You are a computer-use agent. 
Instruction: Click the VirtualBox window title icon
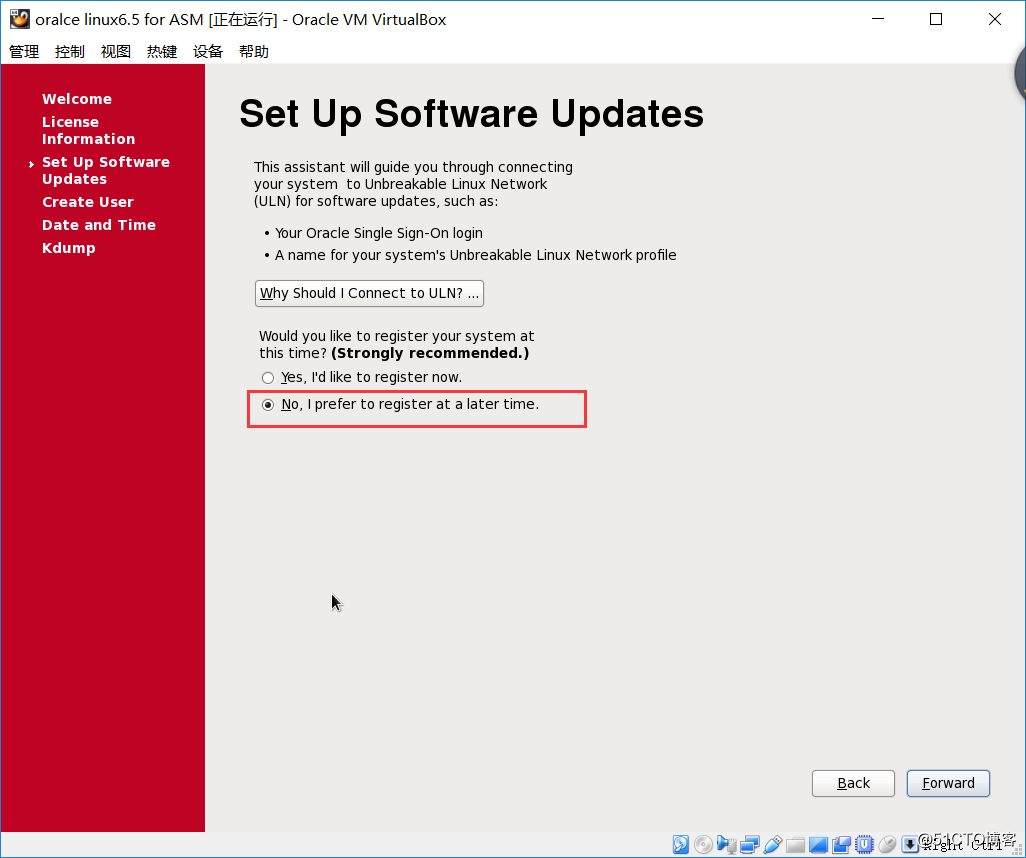pos(19,19)
